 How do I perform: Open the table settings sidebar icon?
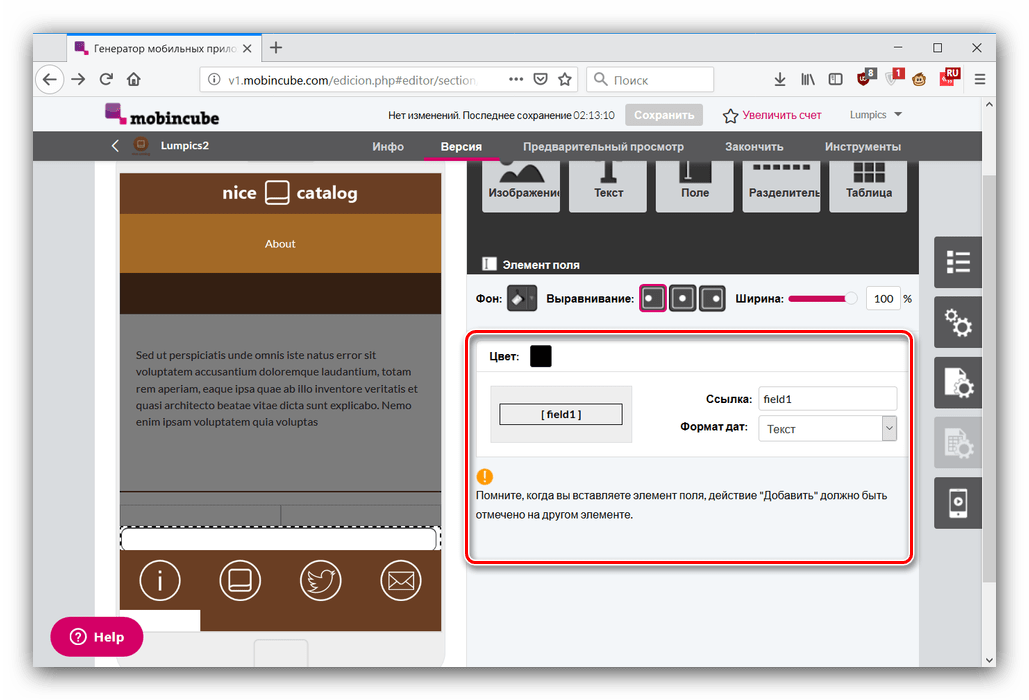point(957,443)
